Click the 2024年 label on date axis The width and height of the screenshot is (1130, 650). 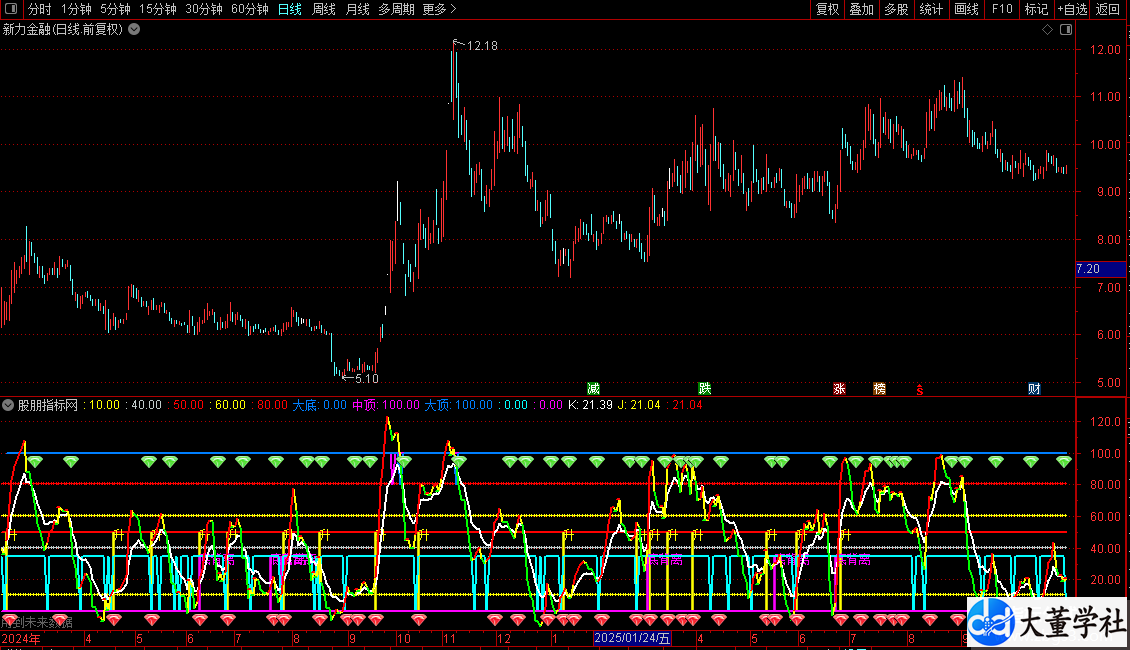21,638
